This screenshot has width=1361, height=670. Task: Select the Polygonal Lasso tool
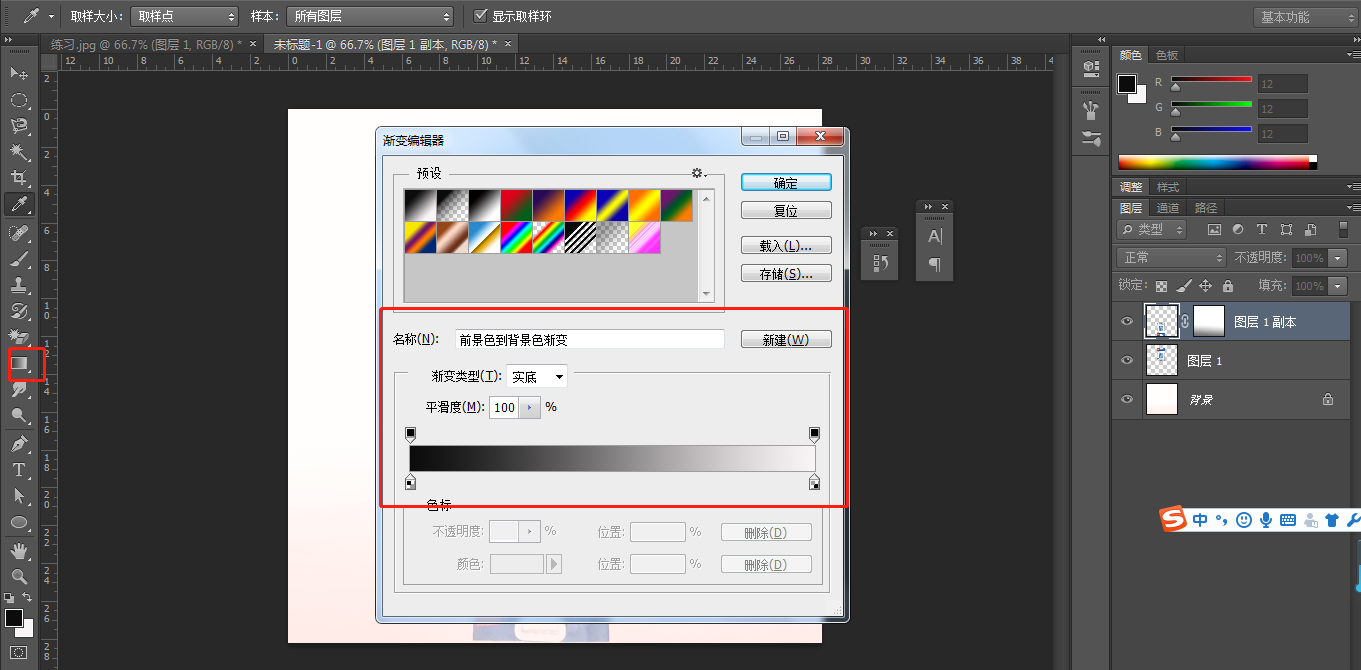[19, 126]
